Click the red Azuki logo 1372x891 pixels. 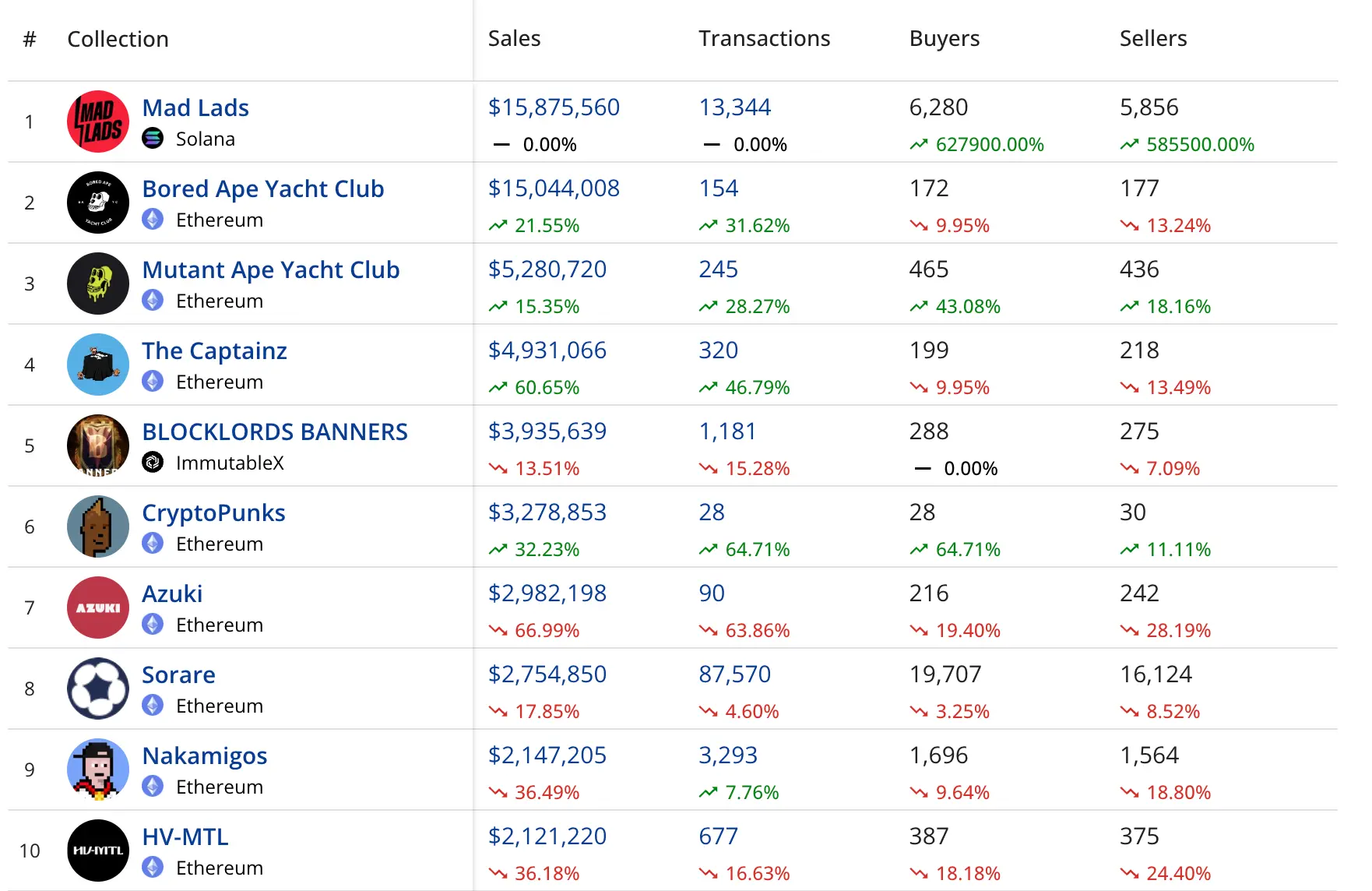click(98, 607)
